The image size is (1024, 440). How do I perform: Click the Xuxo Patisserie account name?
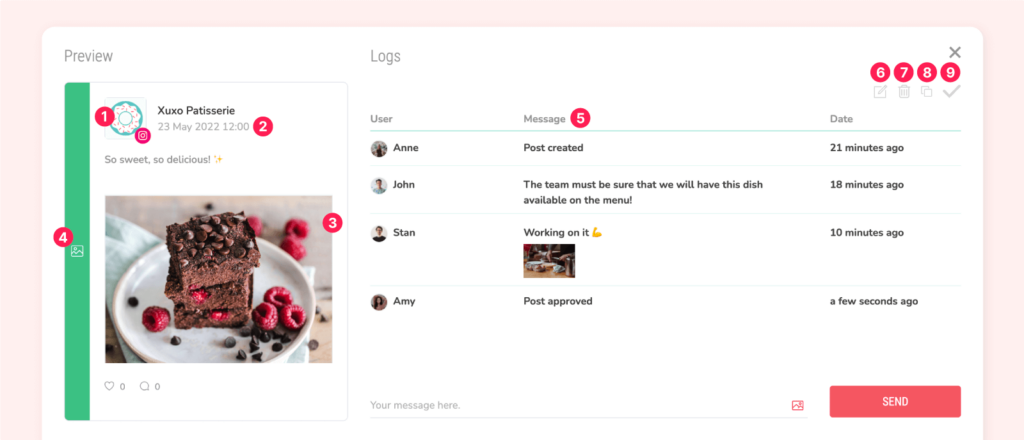[196, 110]
